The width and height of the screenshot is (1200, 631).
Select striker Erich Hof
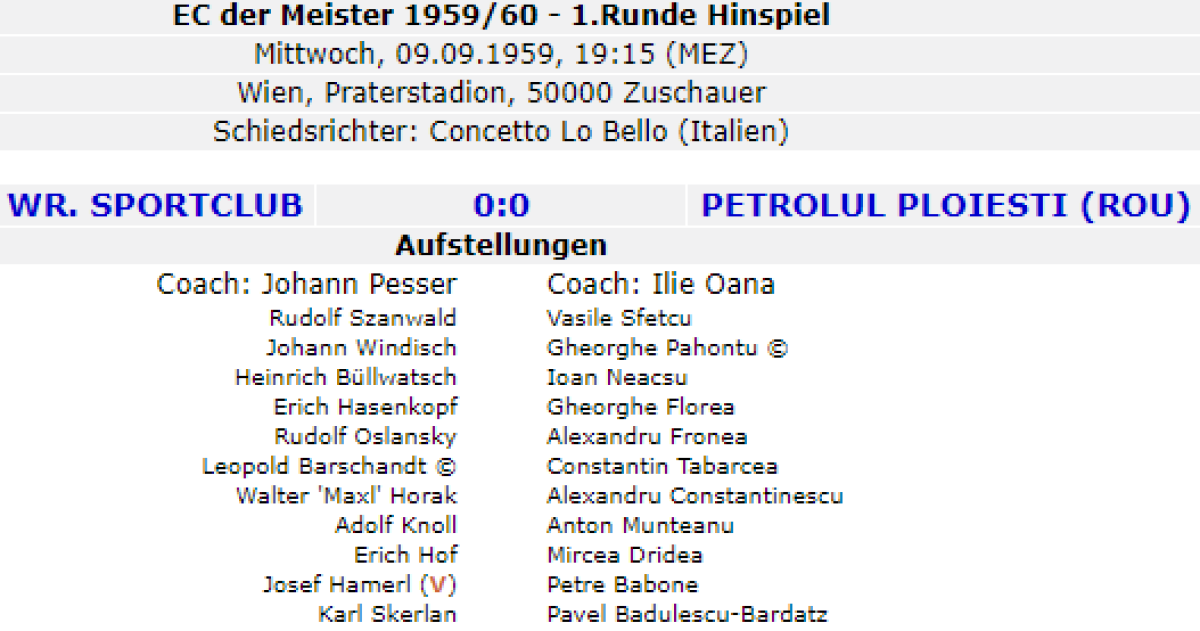click(x=405, y=555)
